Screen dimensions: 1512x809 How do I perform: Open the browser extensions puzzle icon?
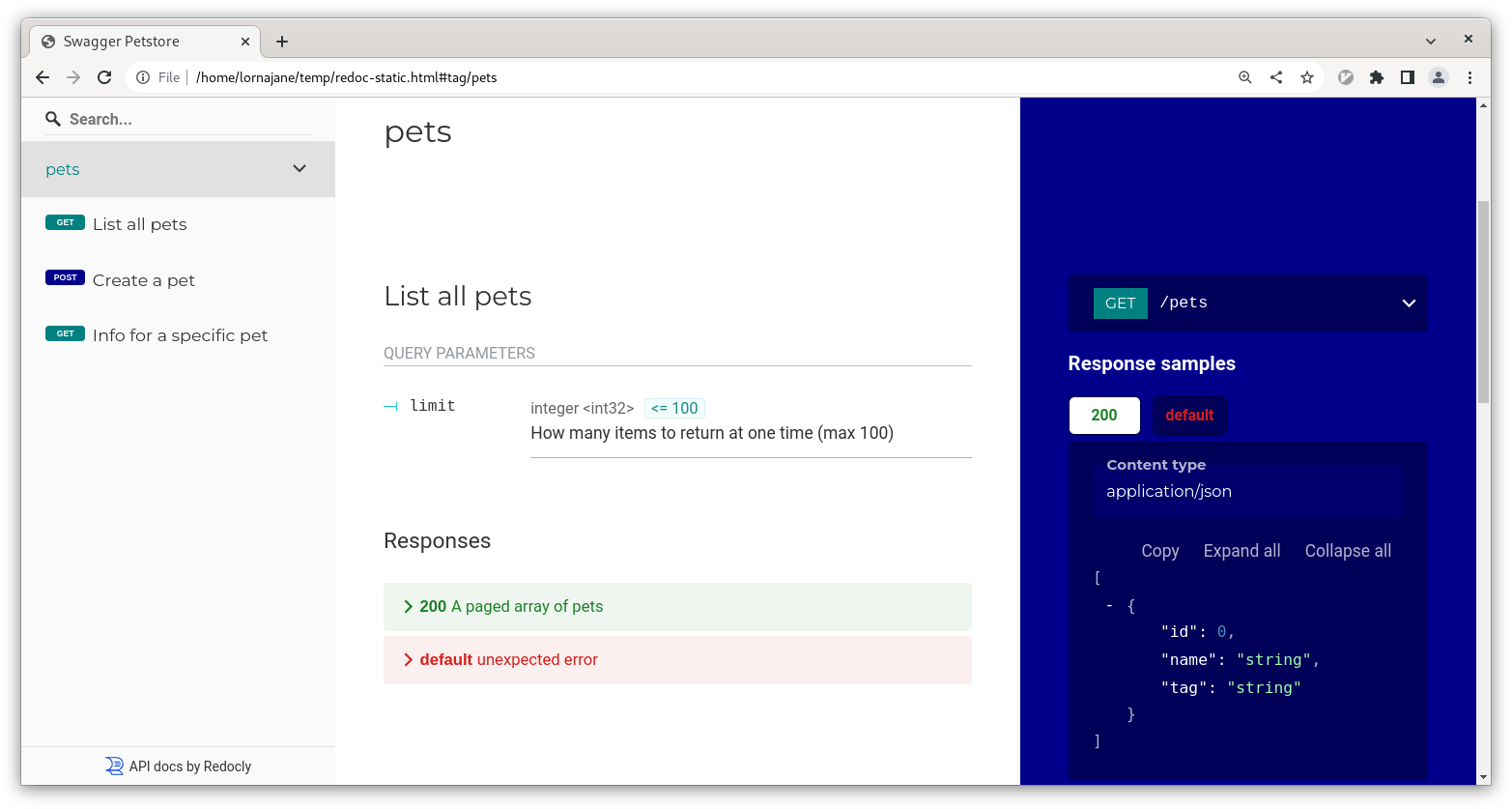1377,77
